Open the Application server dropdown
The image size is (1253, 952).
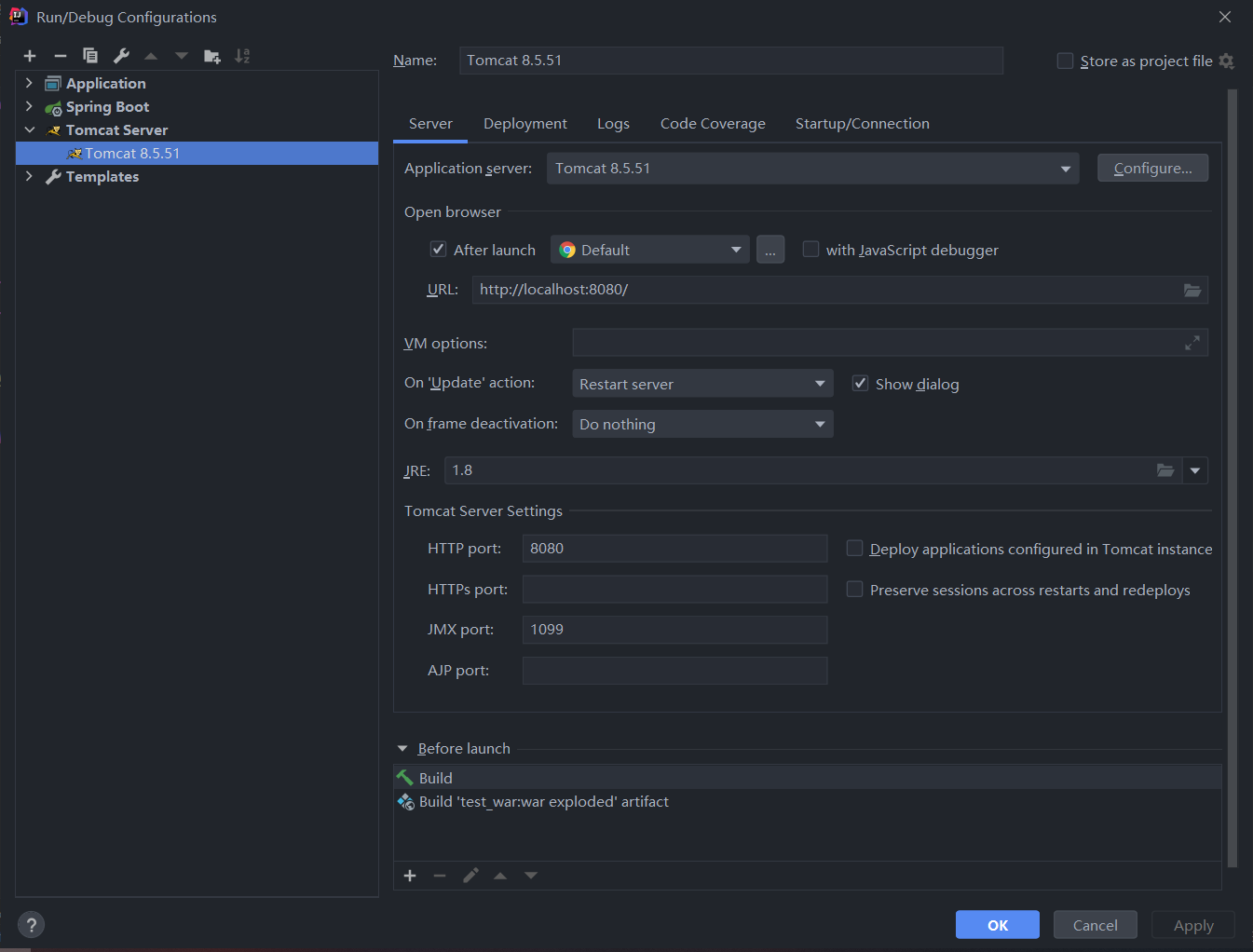coord(812,169)
